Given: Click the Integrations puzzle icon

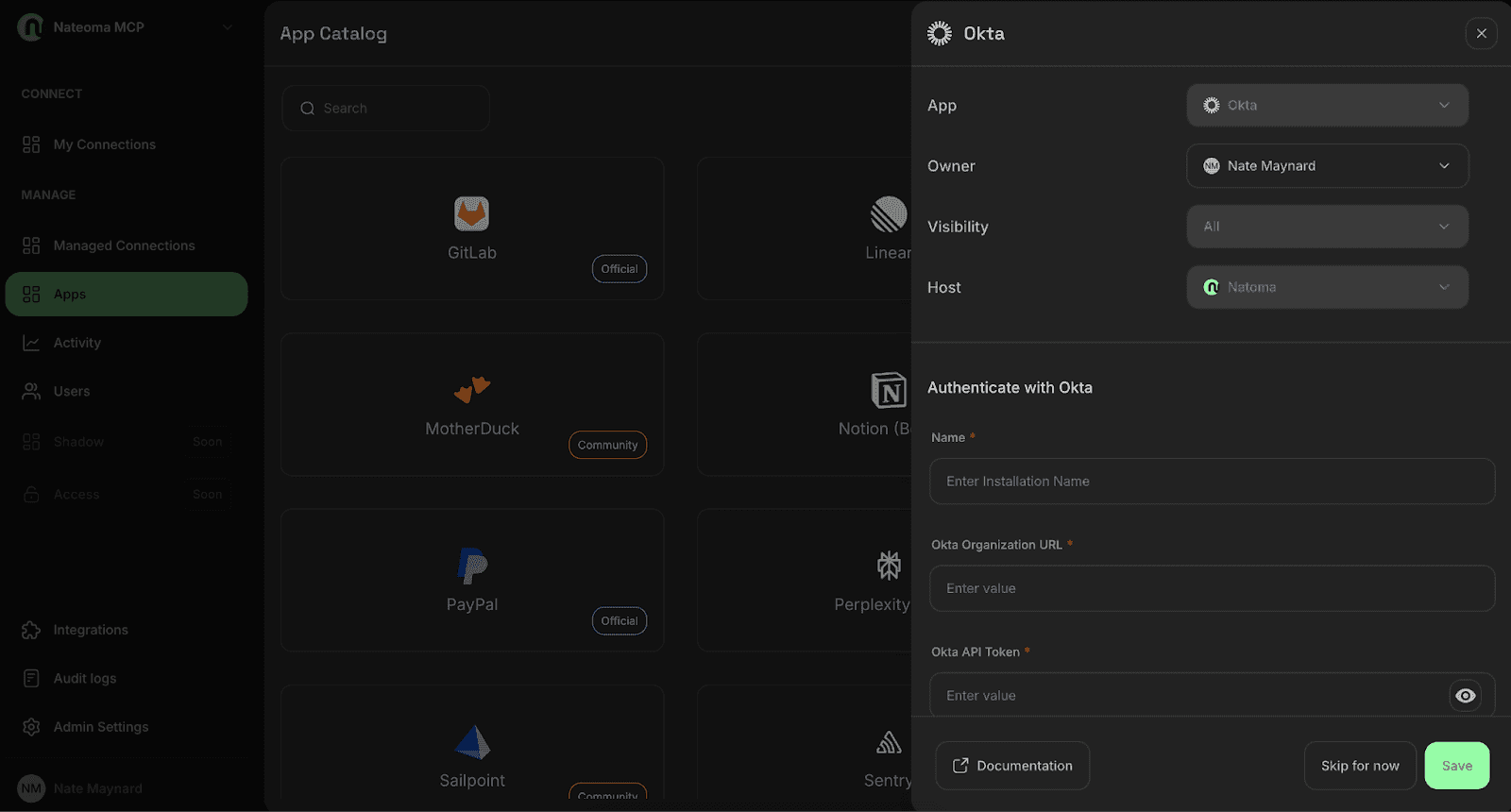Looking at the screenshot, I should point(31,630).
